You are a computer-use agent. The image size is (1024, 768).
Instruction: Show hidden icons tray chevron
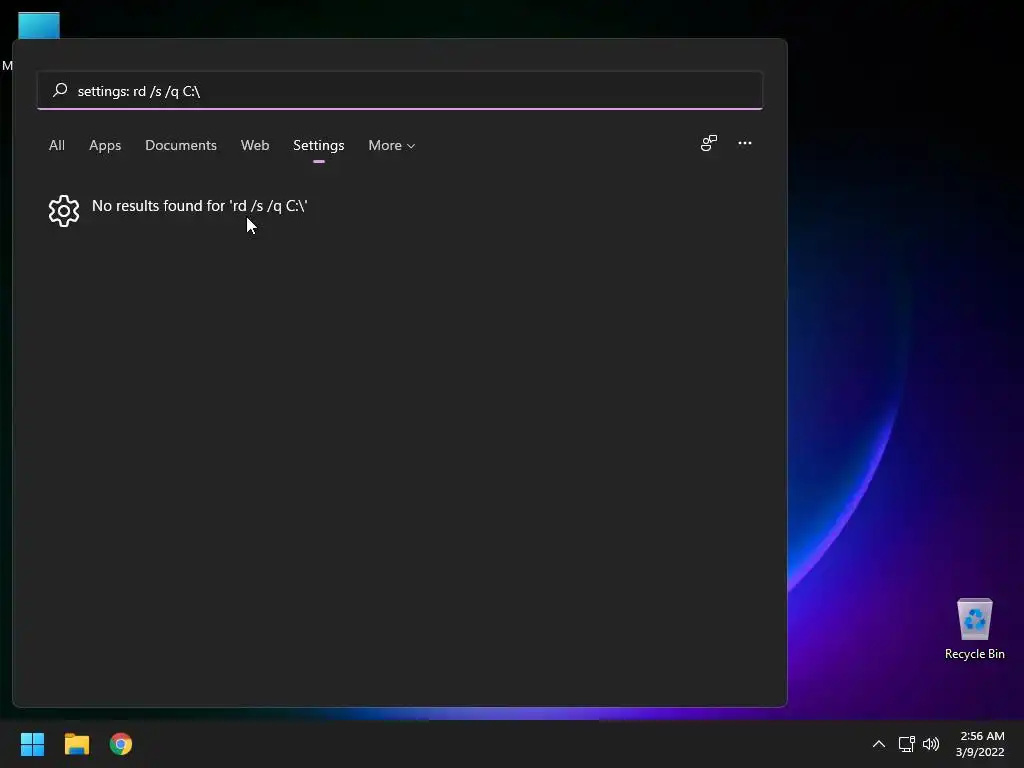(879, 744)
